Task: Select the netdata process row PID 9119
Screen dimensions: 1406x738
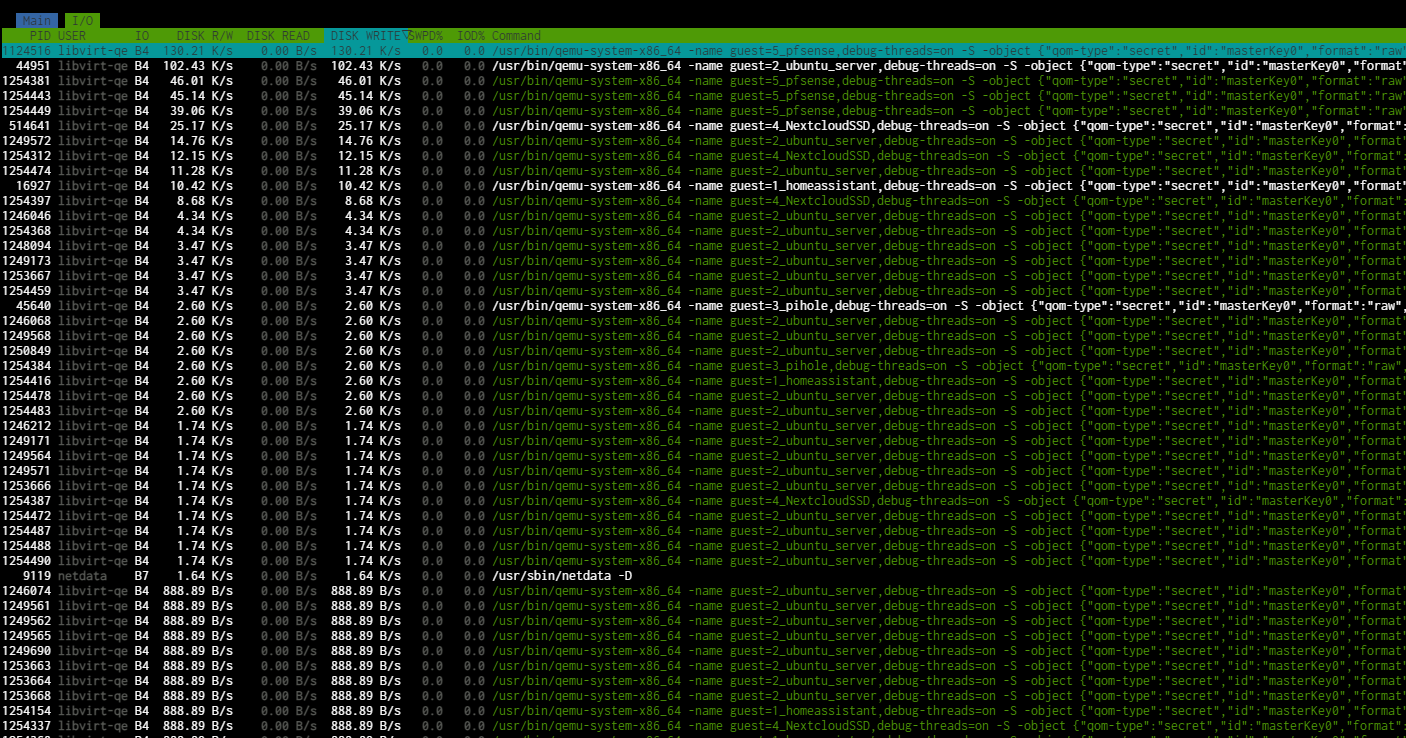Action: [703, 576]
